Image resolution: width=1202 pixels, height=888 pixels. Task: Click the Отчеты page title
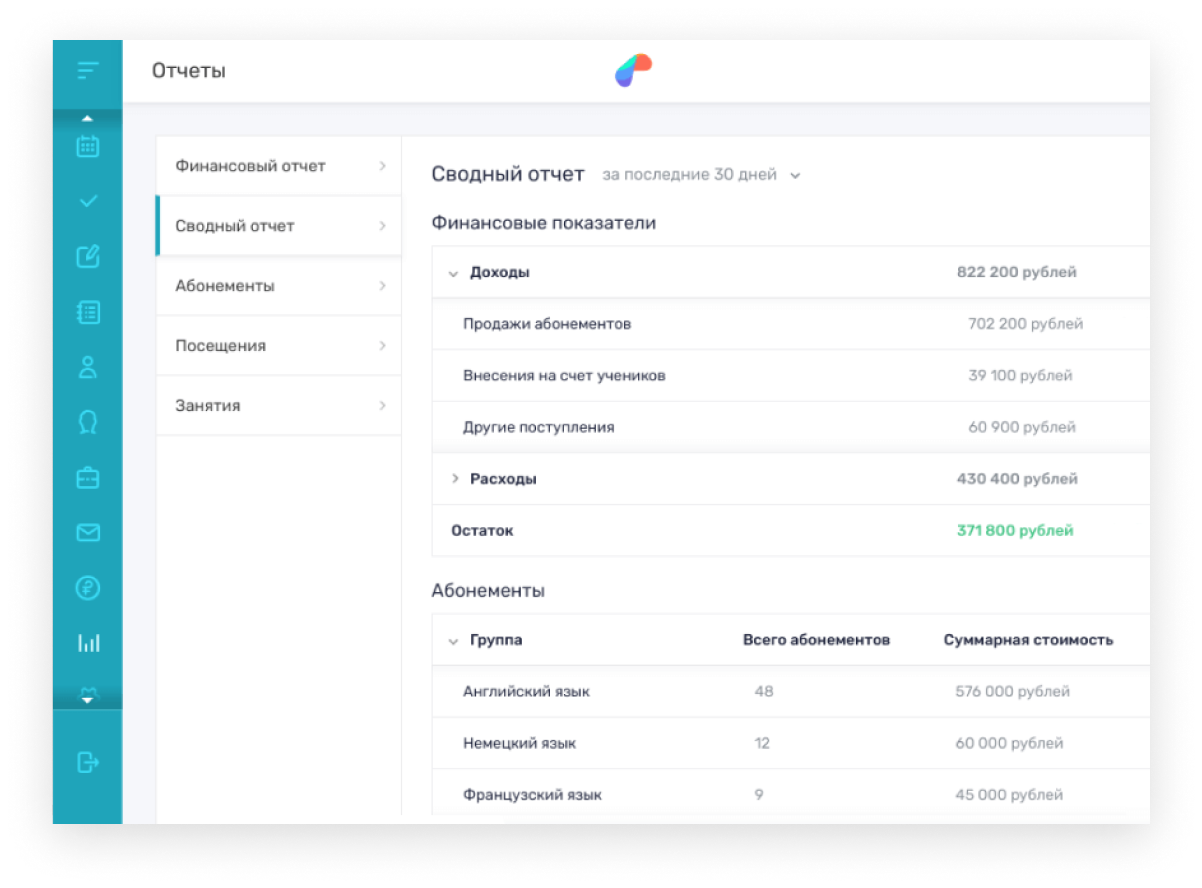coord(189,71)
